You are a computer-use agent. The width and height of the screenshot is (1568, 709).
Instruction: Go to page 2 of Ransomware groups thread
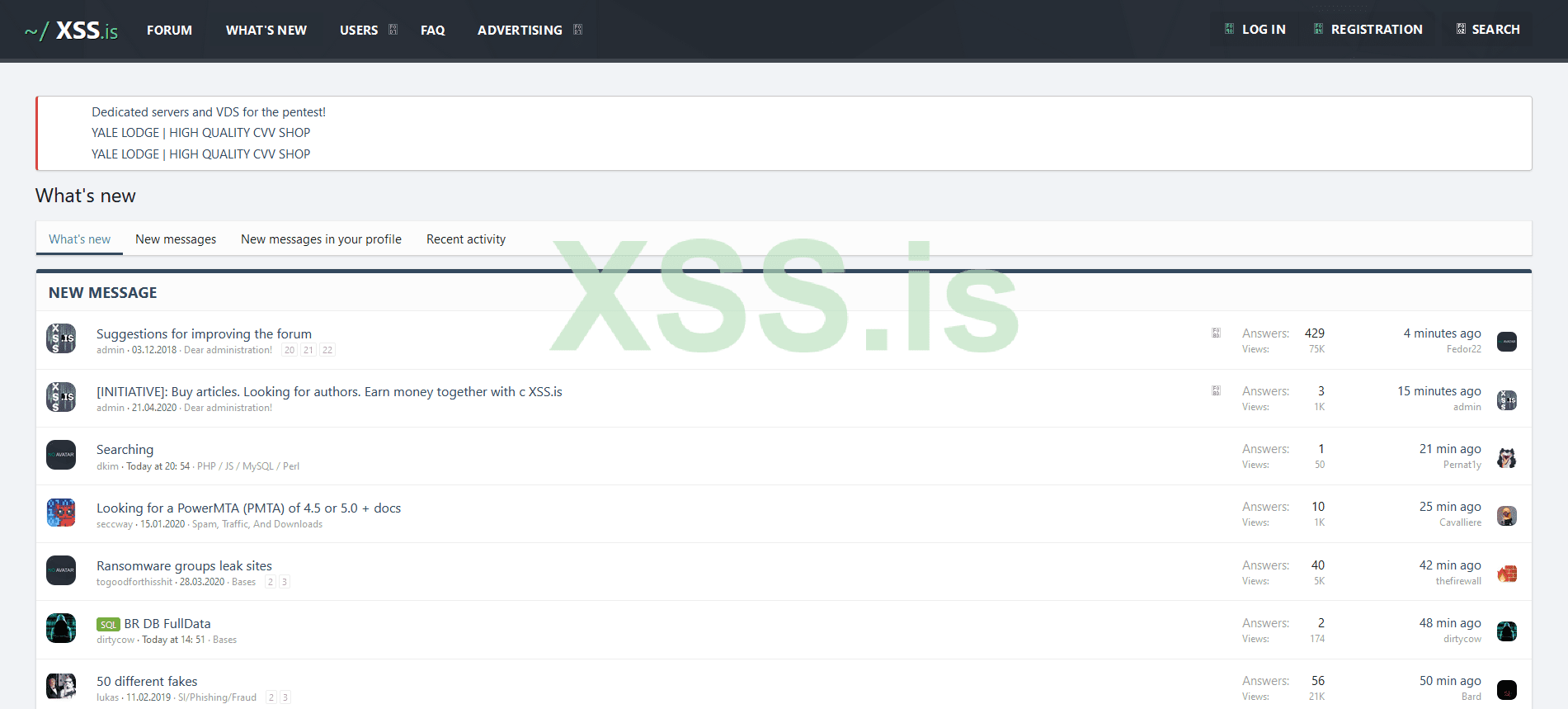(271, 582)
